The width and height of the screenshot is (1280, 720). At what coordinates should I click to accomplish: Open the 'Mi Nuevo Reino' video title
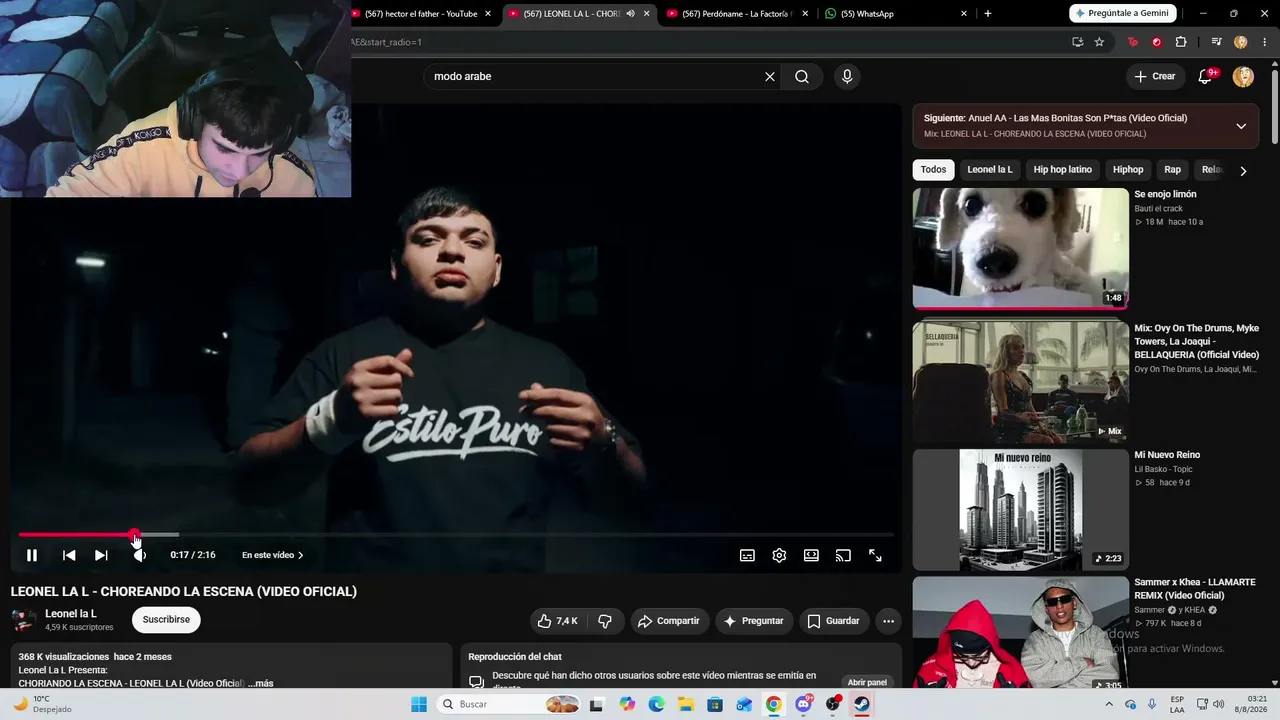click(x=1167, y=455)
